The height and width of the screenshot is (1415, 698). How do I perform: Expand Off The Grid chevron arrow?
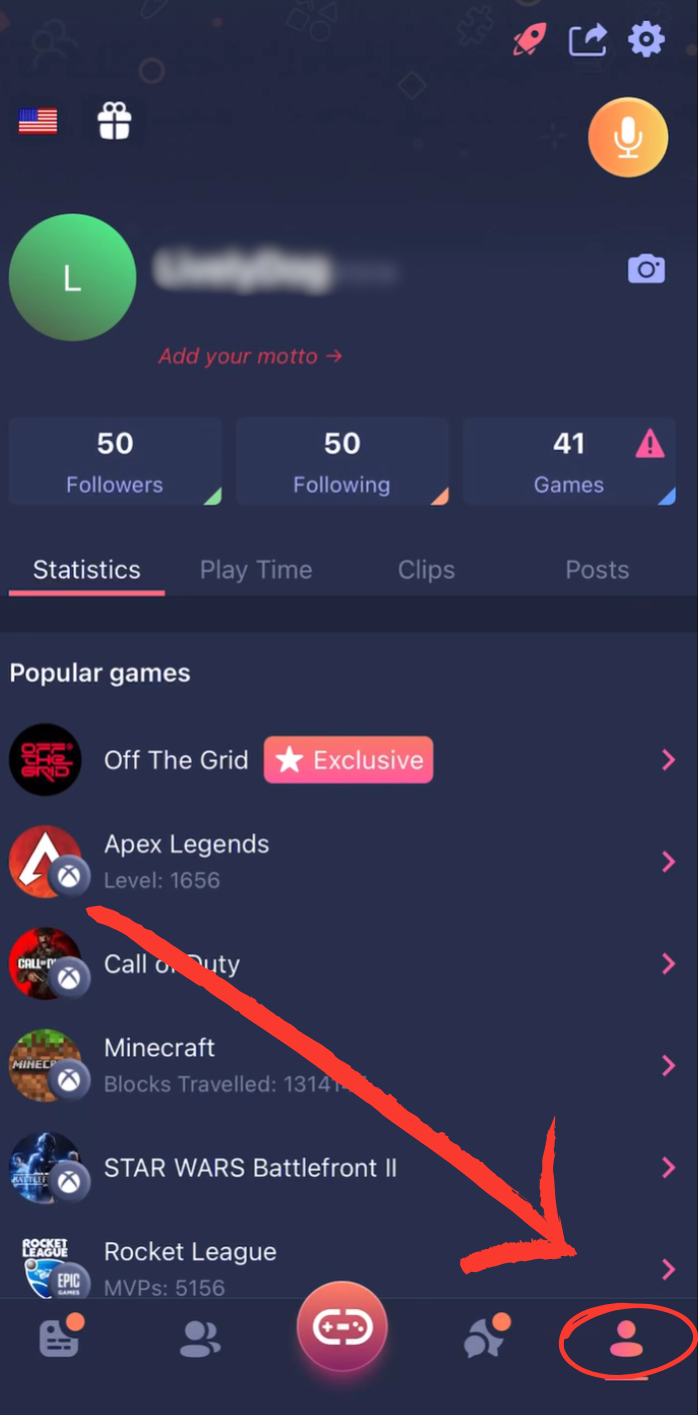(668, 760)
